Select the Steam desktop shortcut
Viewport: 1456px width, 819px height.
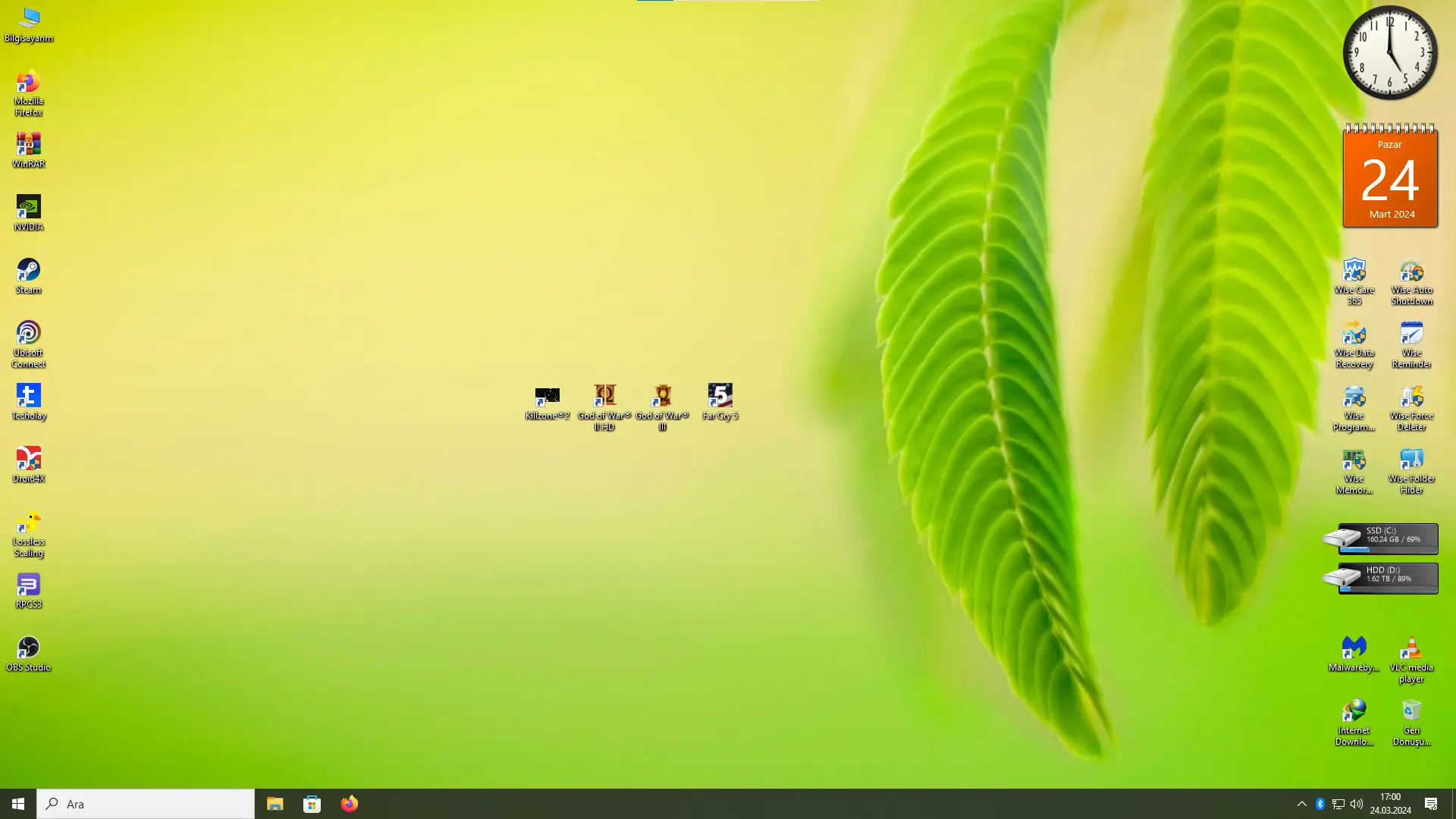(29, 276)
